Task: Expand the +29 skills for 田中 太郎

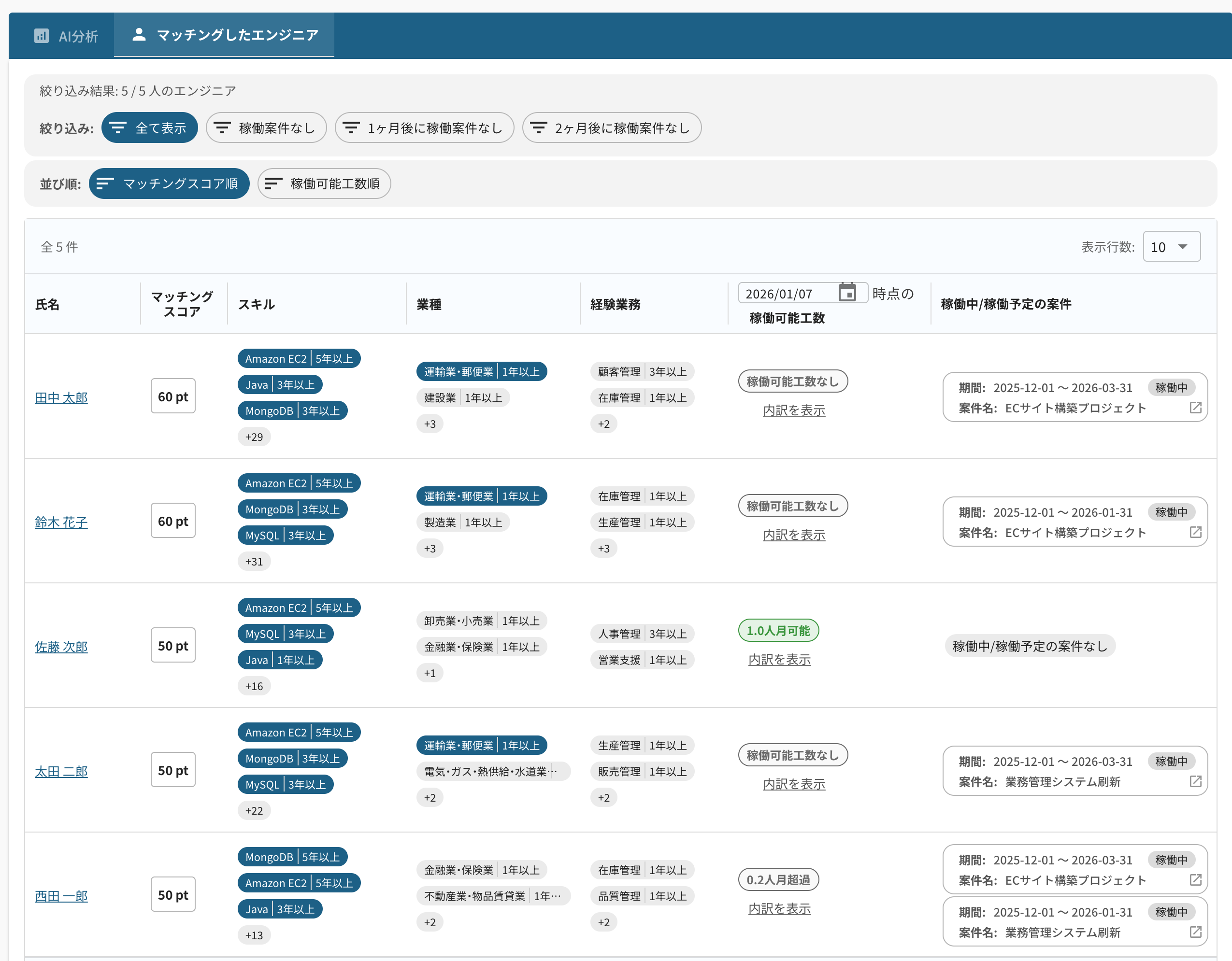Action: click(x=254, y=437)
